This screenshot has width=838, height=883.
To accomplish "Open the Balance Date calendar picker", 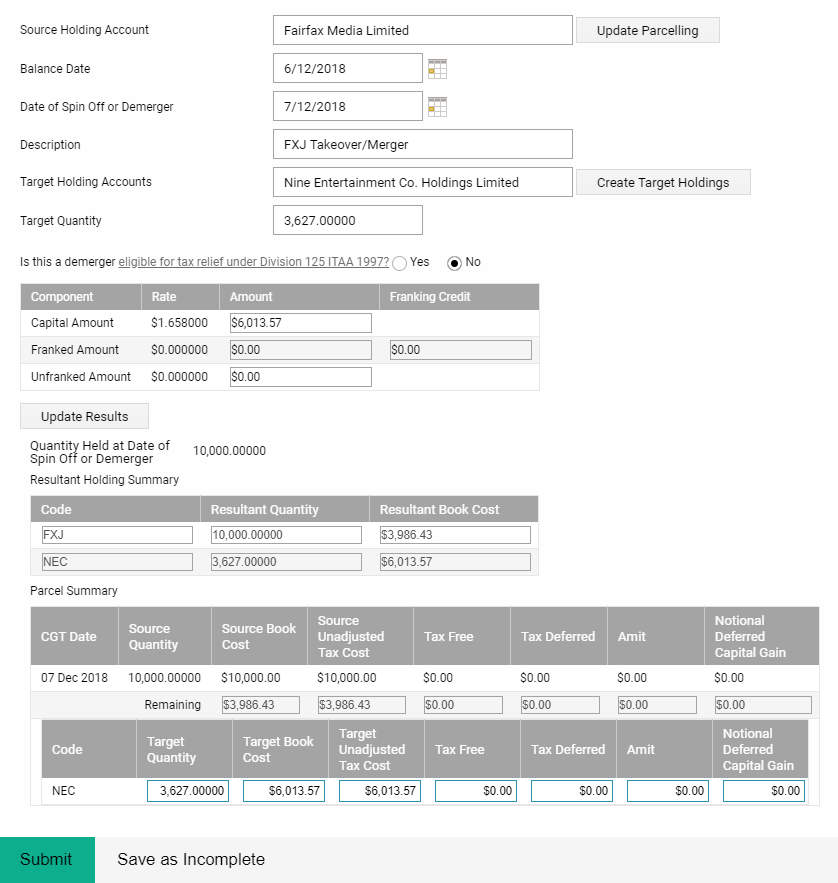I will tap(437, 69).
